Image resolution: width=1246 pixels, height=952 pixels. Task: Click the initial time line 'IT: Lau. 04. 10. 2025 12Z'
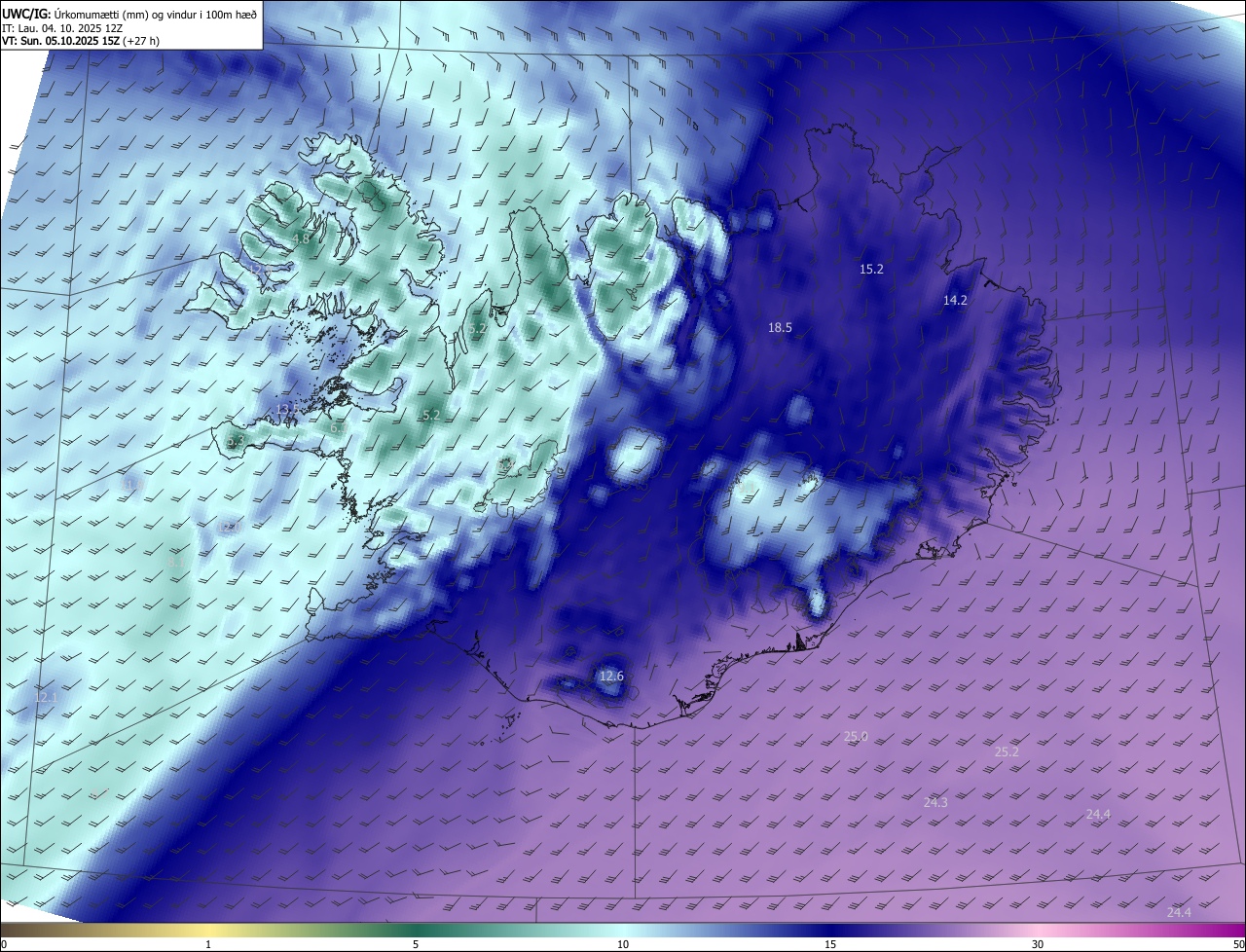click(62, 28)
